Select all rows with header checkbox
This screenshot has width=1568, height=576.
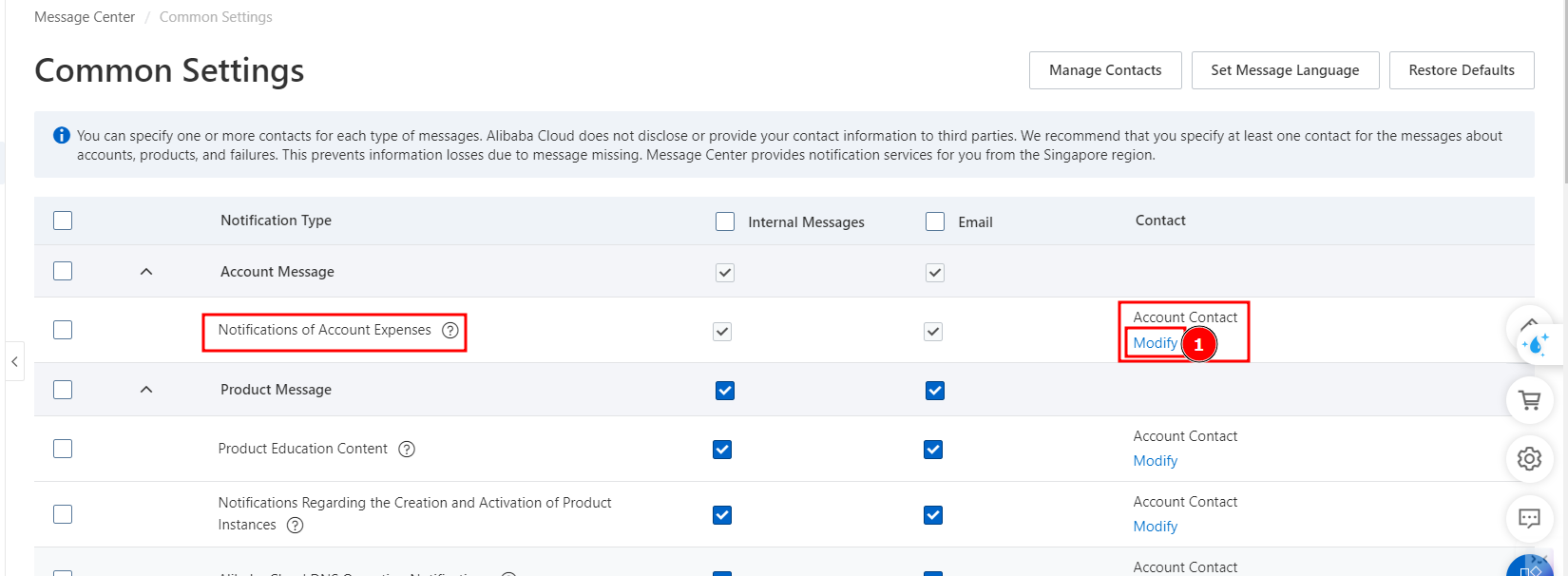pos(63,221)
